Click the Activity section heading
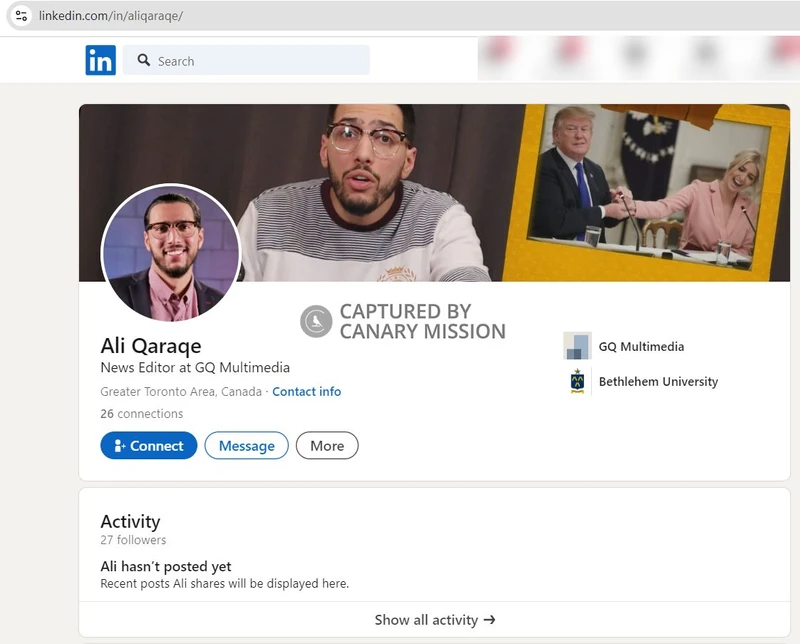The image size is (800, 644). click(x=130, y=522)
